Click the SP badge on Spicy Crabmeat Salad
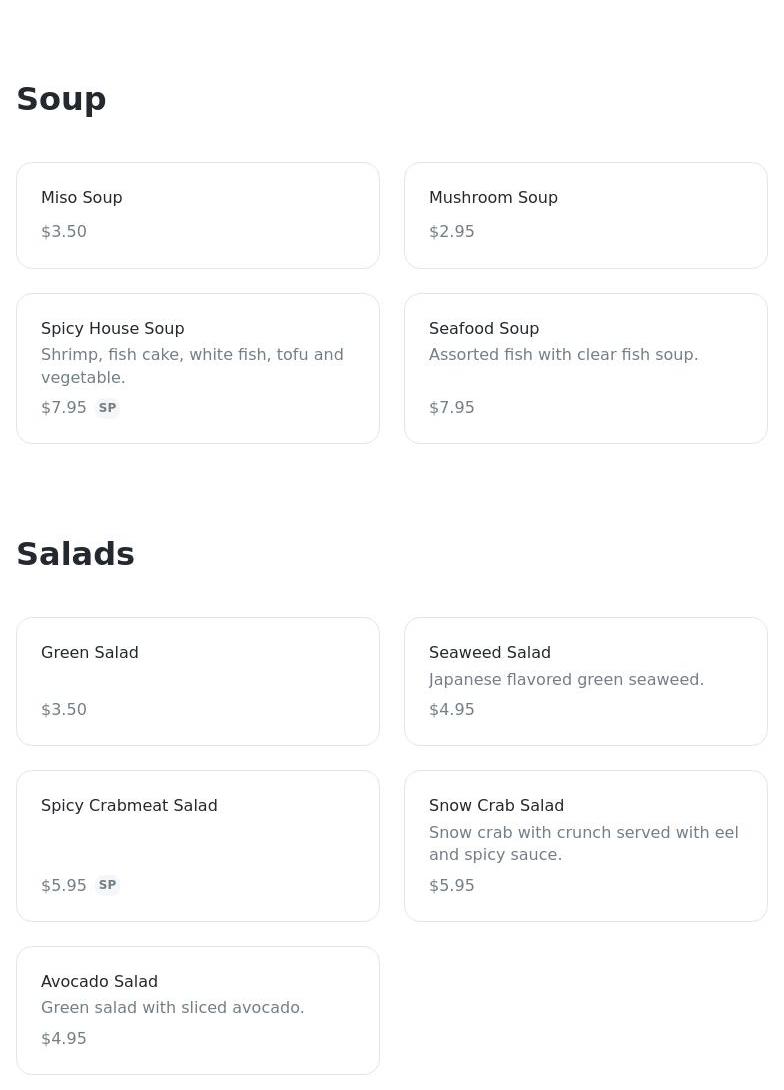 pos(107,885)
